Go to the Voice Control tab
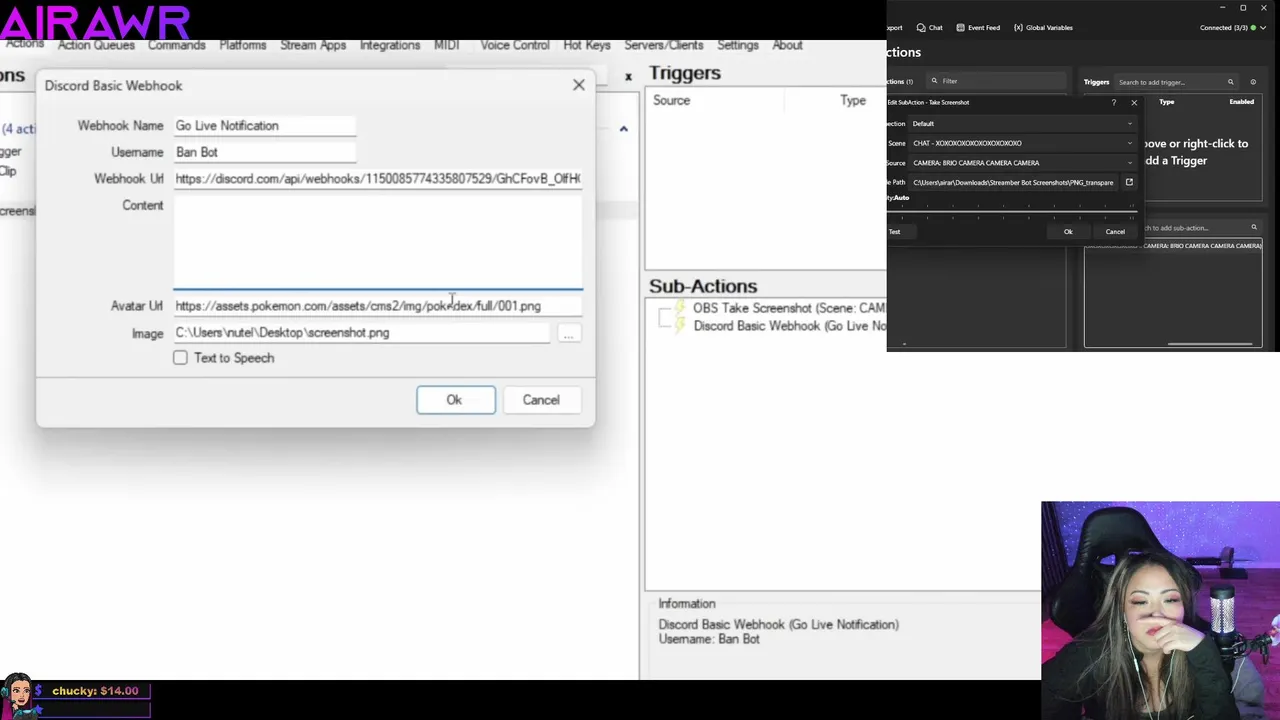 click(x=515, y=45)
